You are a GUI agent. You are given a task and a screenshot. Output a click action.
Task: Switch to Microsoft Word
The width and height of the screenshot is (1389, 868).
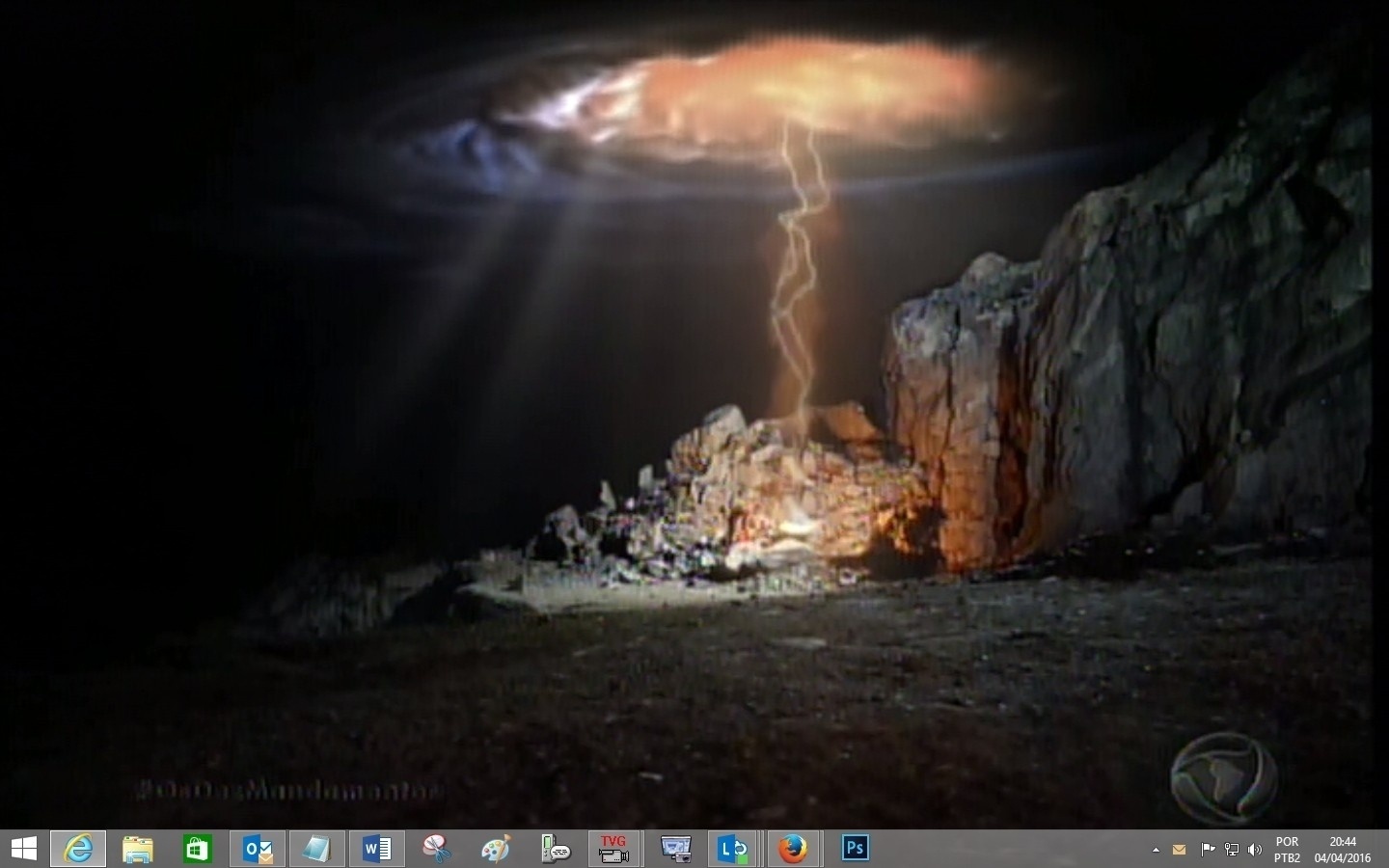[x=376, y=849]
